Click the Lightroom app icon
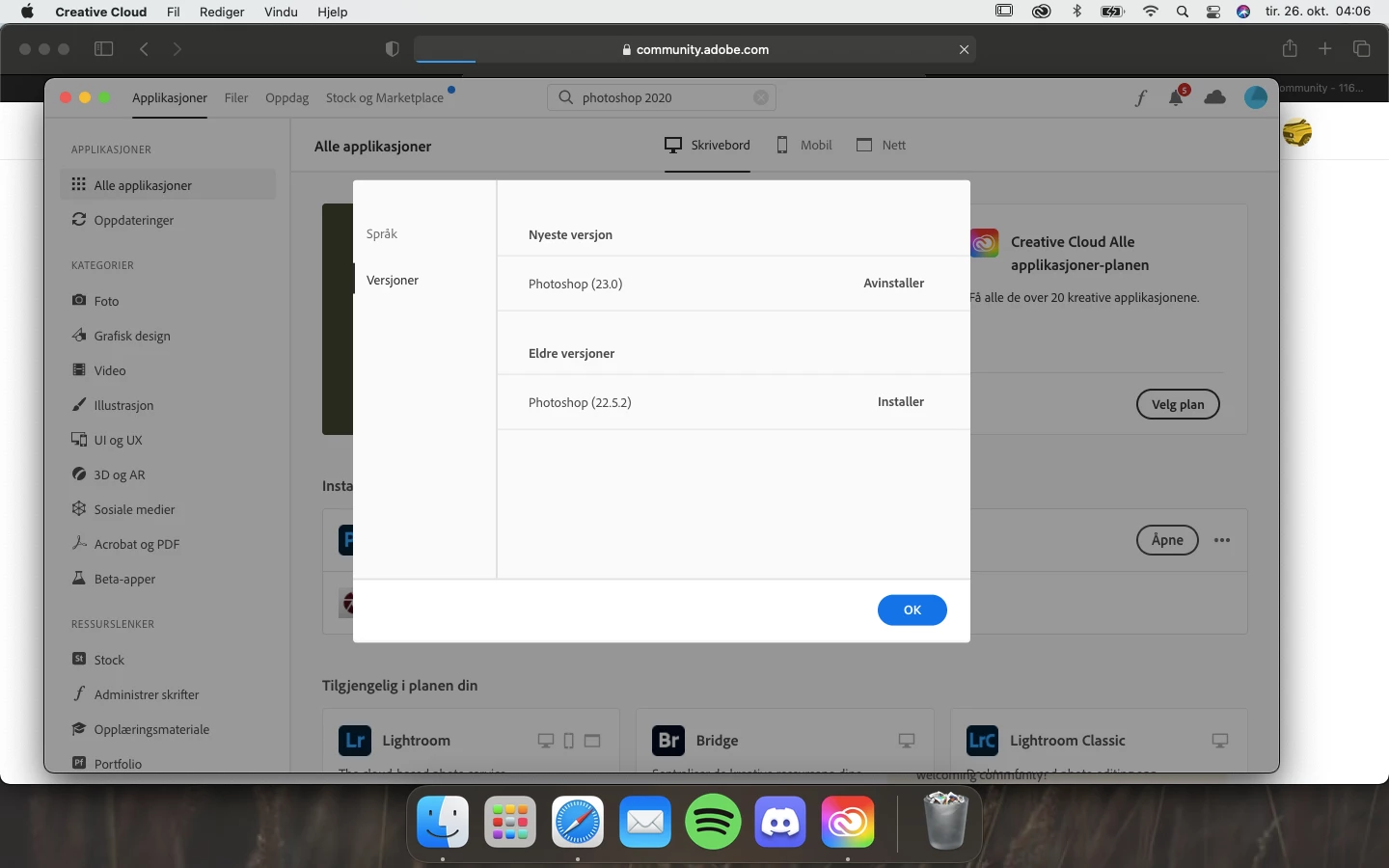 point(355,741)
